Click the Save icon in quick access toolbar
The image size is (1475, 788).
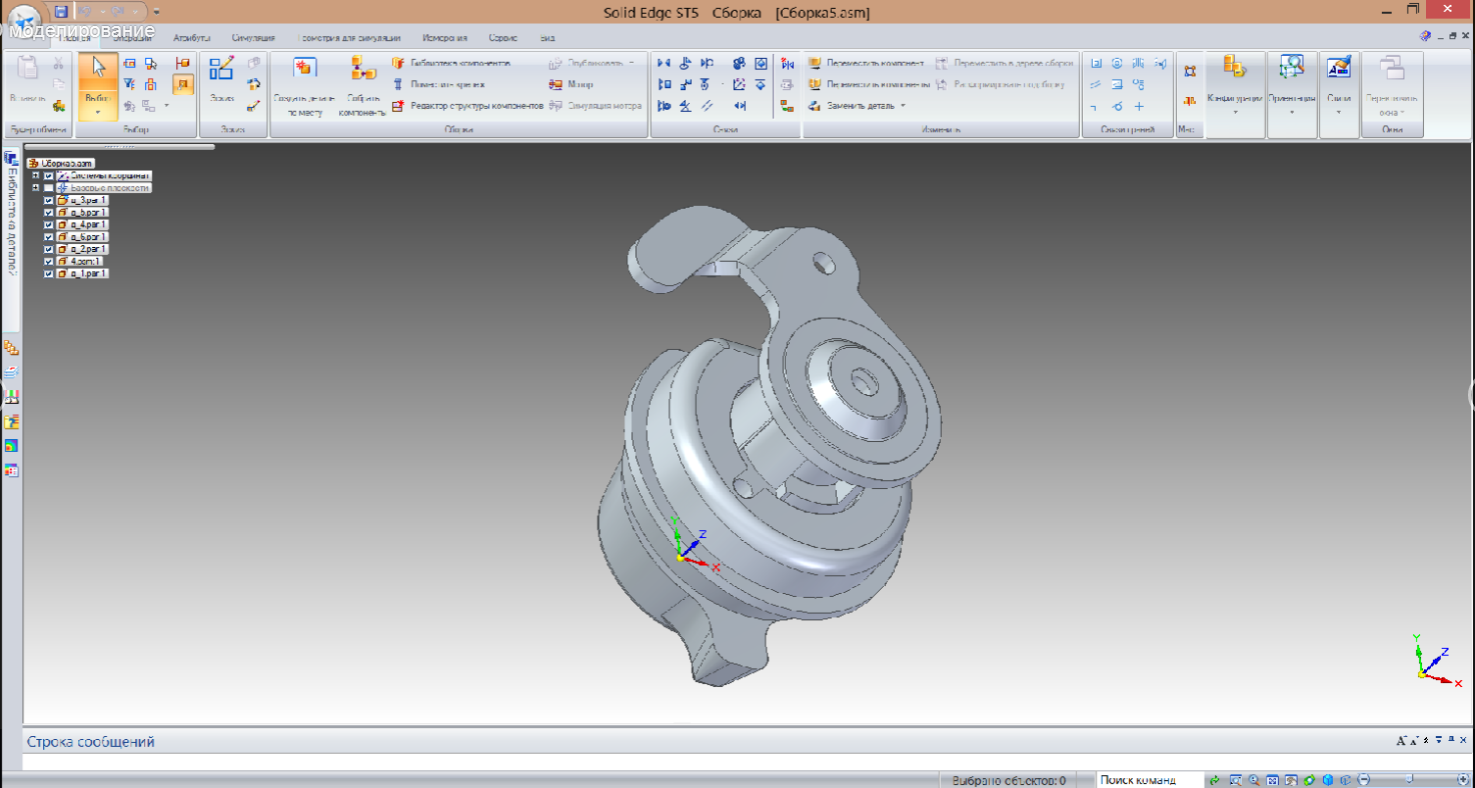coord(61,11)
